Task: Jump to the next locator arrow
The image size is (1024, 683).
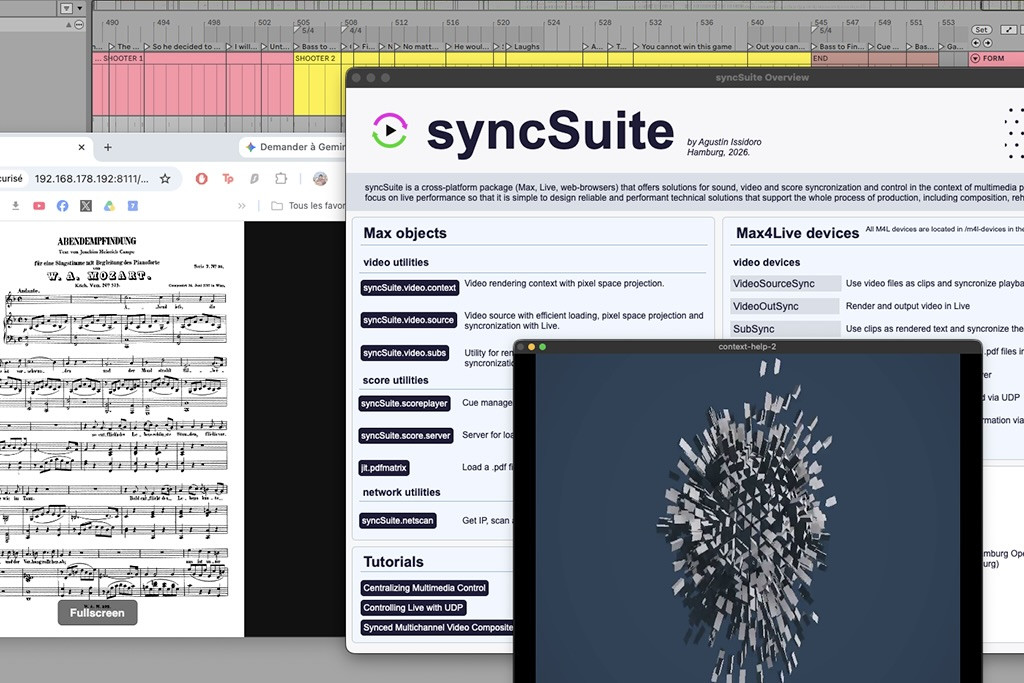Action: tap(987, 43)
